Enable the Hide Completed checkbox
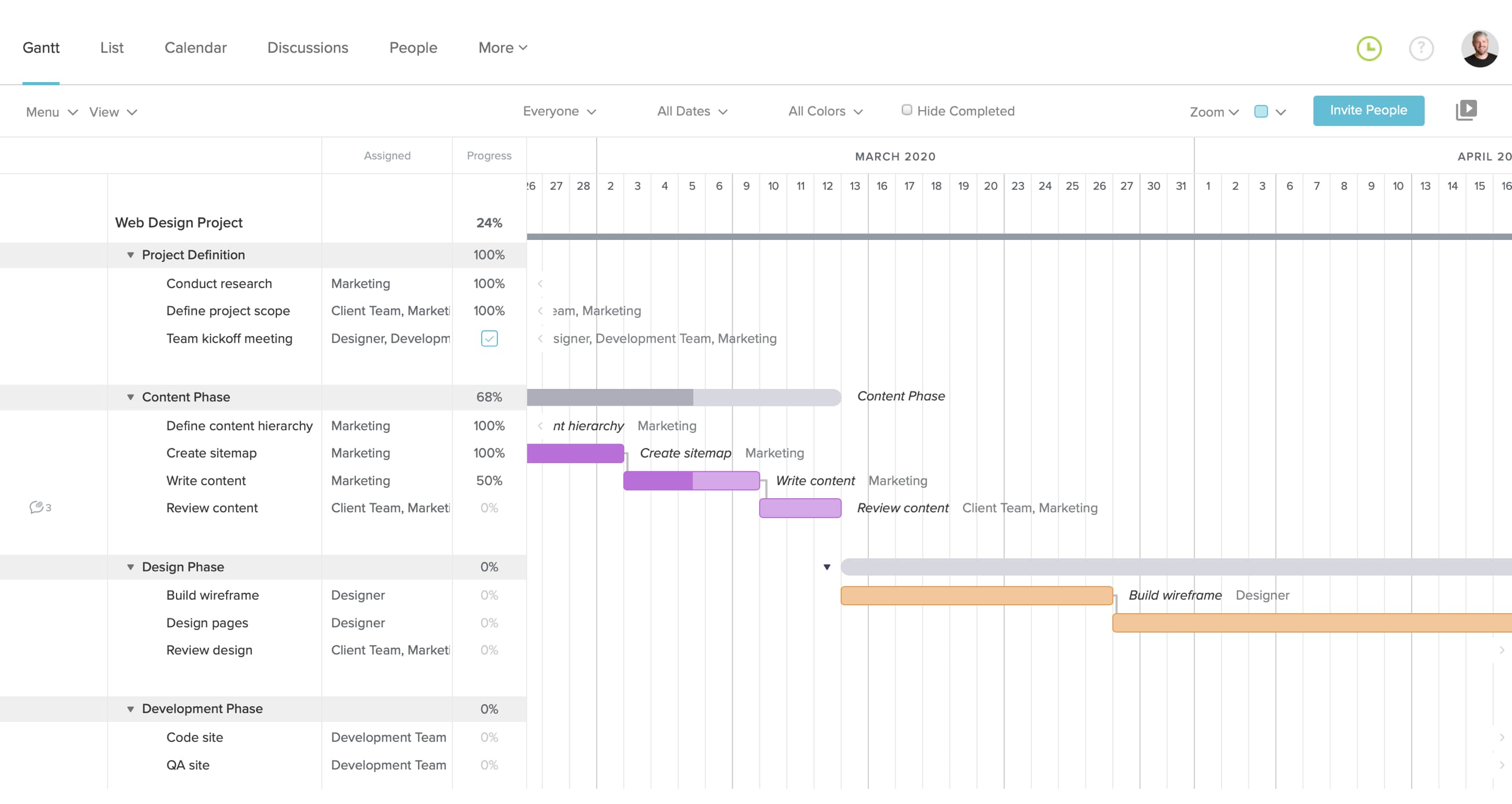This screenshot has height=804, width=1512. [907, 109]
